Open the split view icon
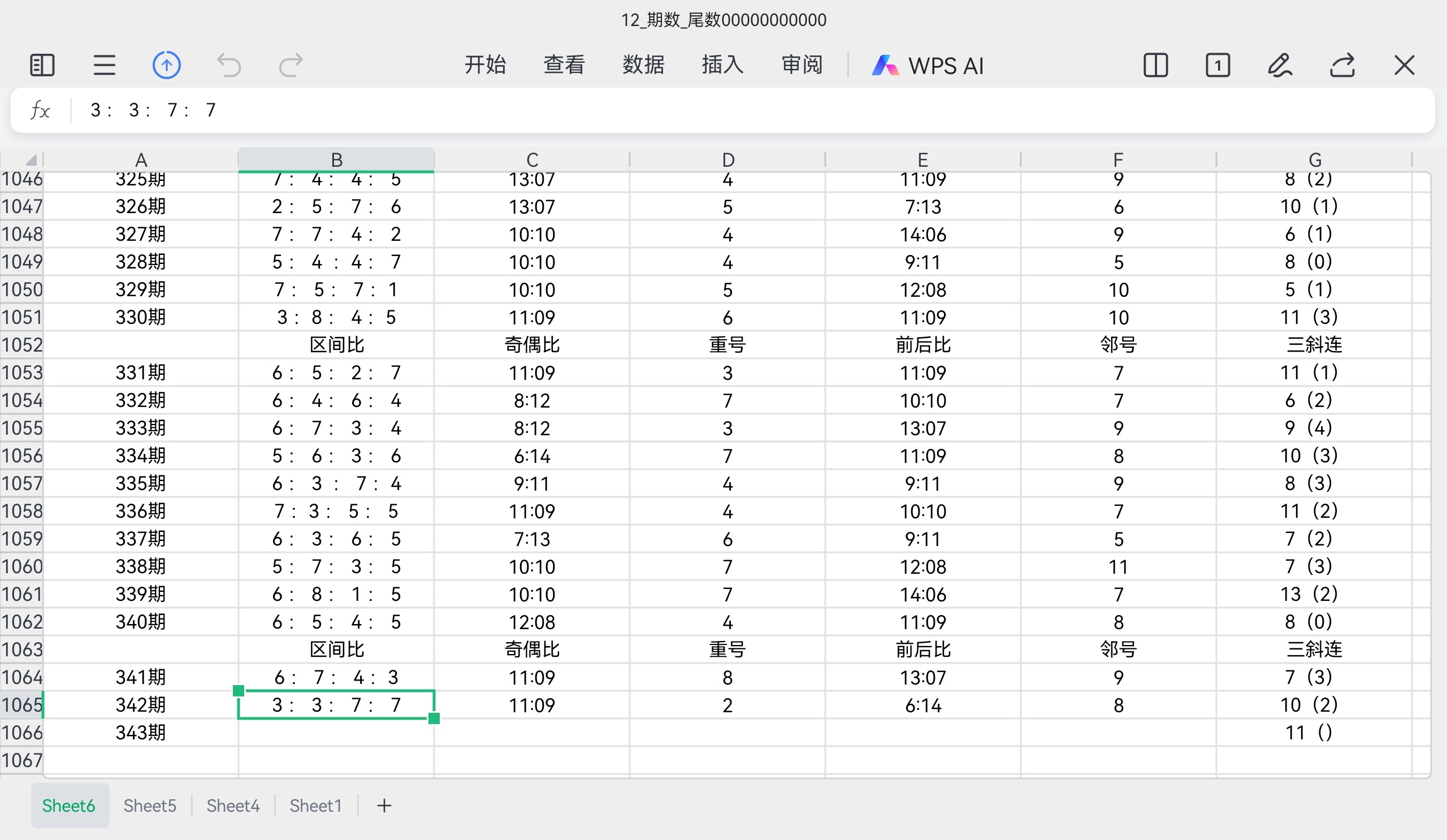 pos(1155,66)
